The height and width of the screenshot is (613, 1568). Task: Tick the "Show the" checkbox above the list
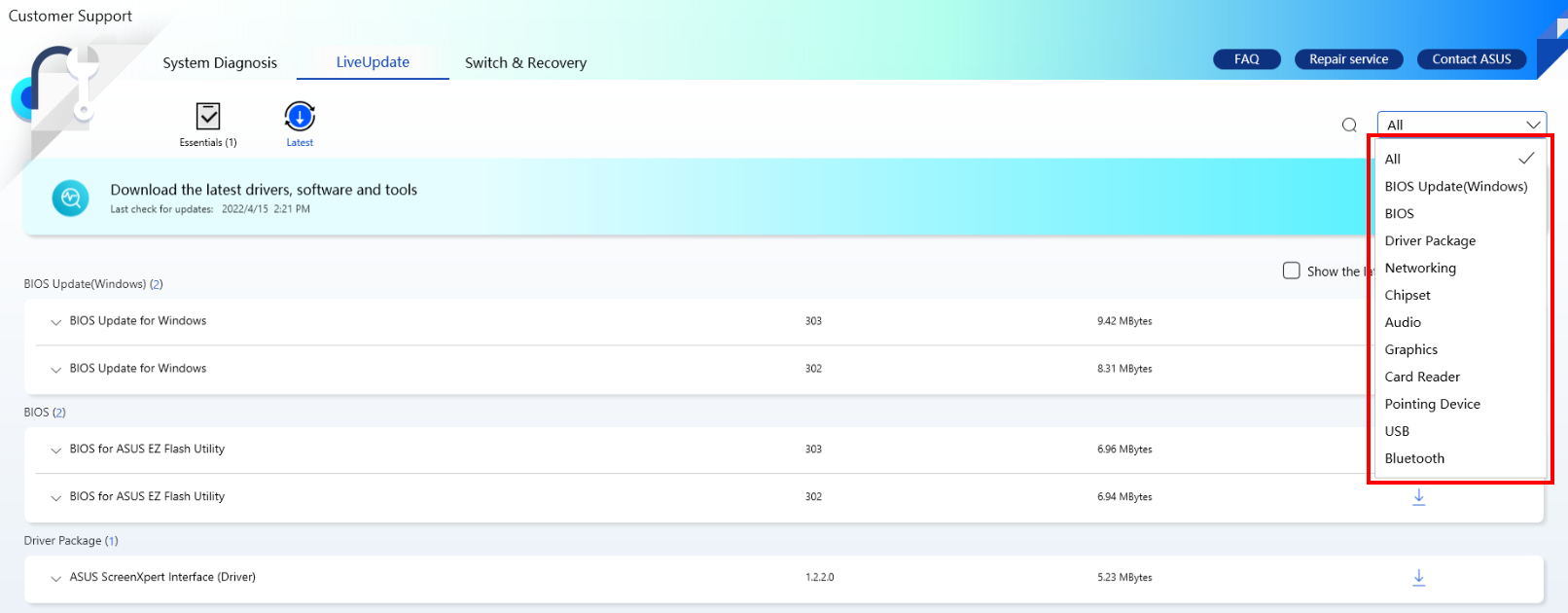pos(1292,270)
